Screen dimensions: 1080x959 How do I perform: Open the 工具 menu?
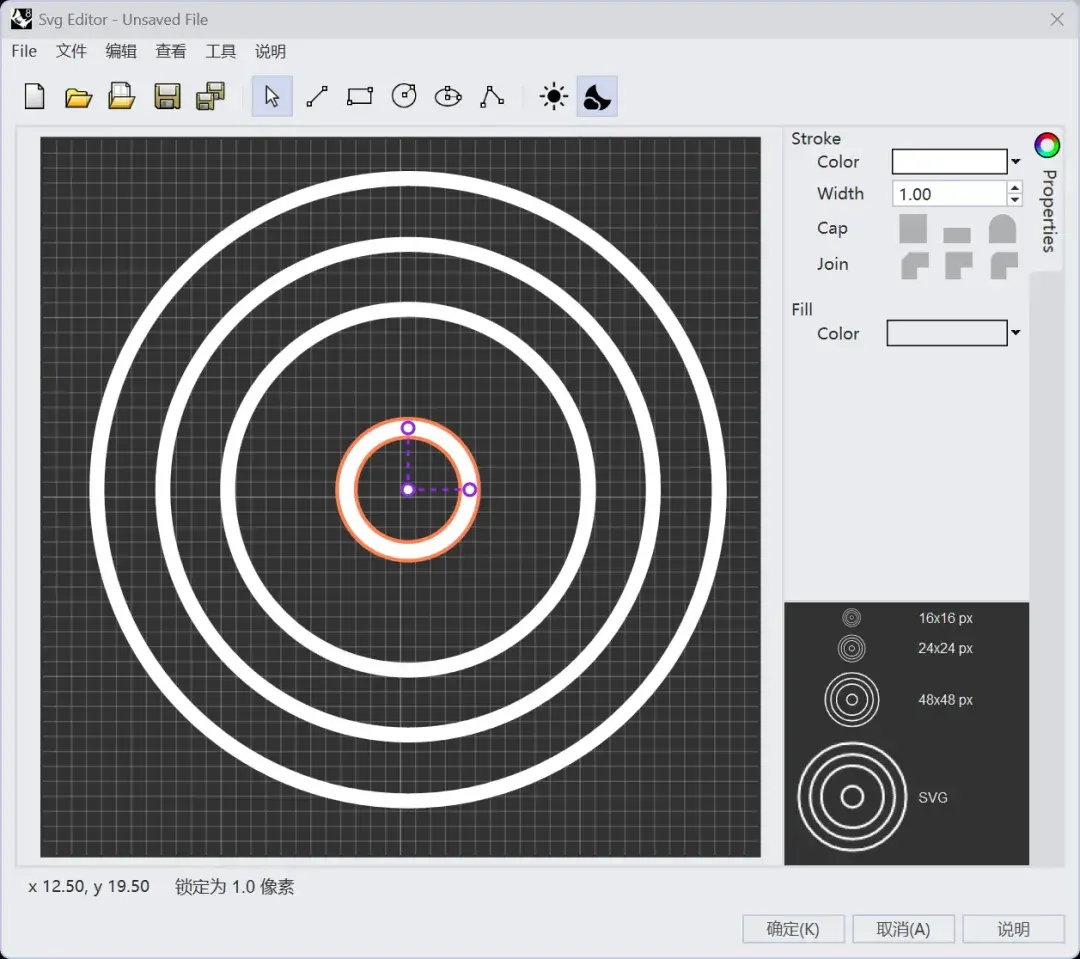coord(220,51)
